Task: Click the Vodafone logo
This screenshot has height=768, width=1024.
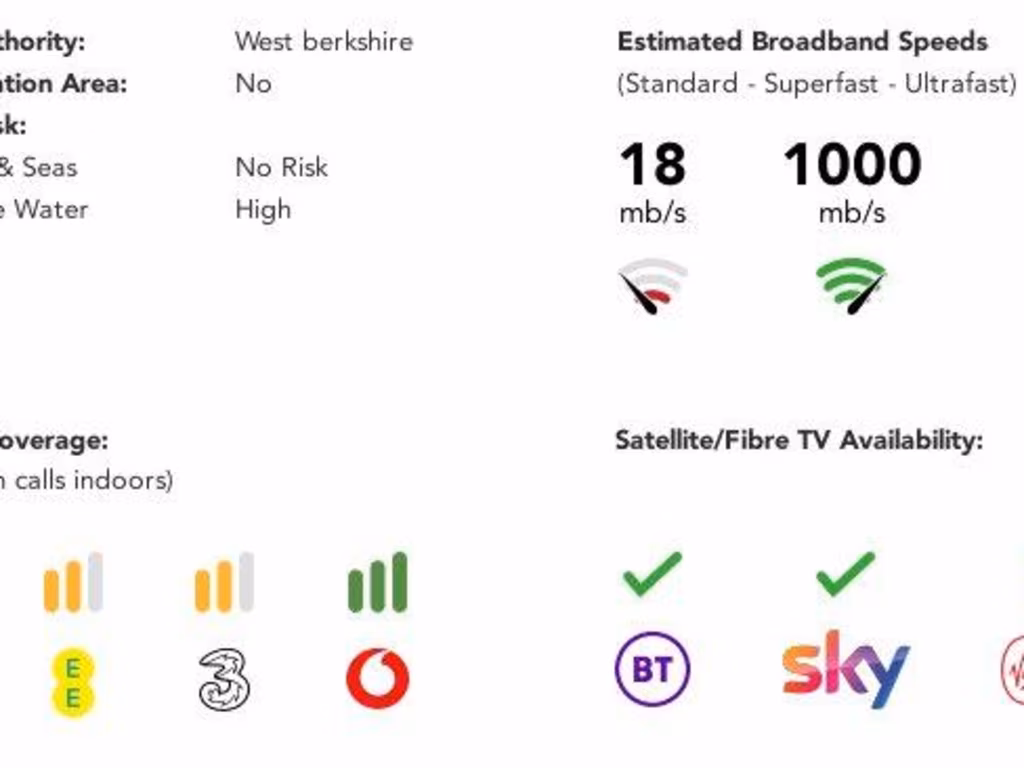Action: pos(377,679)
